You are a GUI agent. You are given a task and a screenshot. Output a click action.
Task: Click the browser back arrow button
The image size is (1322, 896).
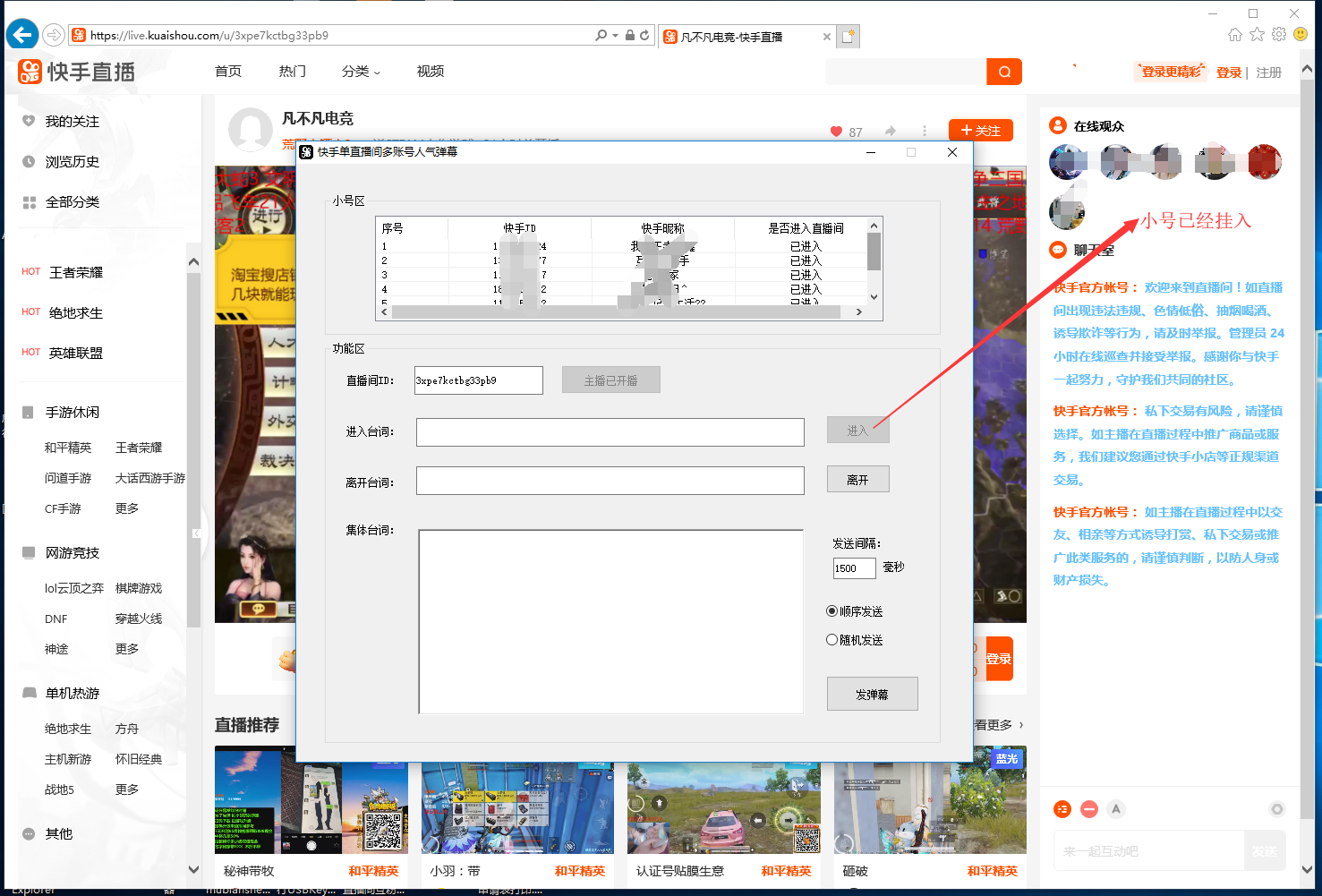[22, 35]
